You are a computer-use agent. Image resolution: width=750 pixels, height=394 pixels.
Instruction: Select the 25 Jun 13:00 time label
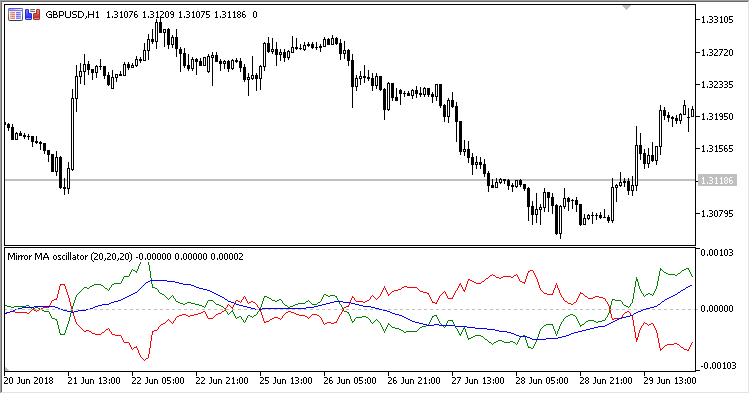(x=286, y=381)
